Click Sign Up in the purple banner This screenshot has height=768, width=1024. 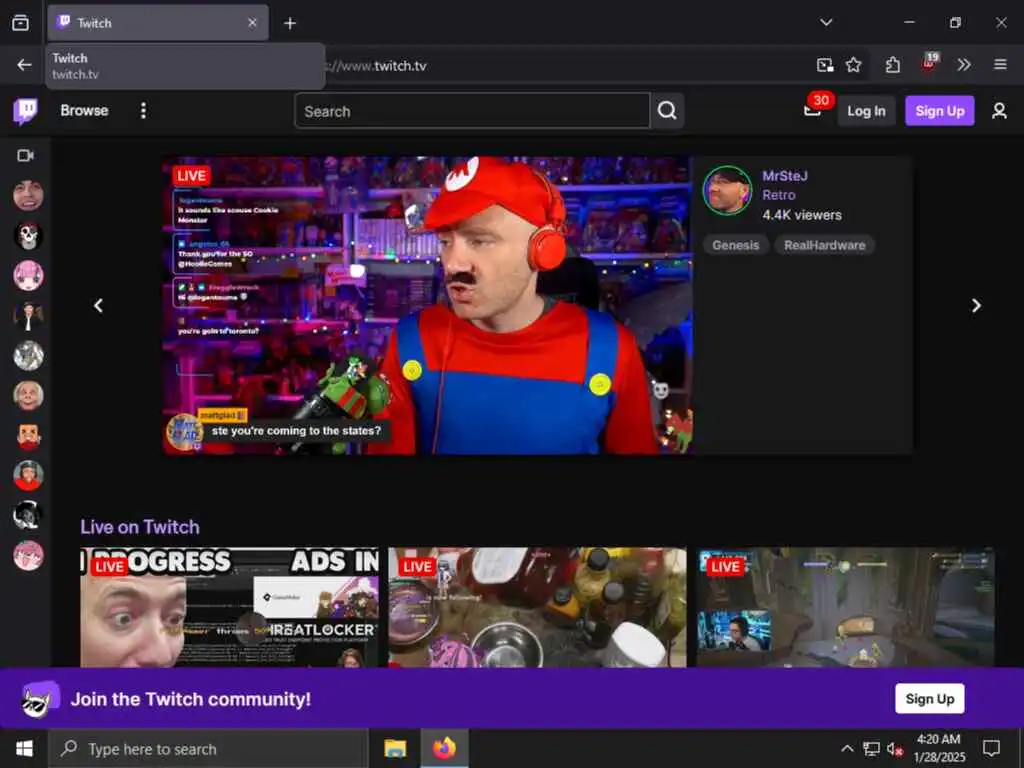coord(929,699)
